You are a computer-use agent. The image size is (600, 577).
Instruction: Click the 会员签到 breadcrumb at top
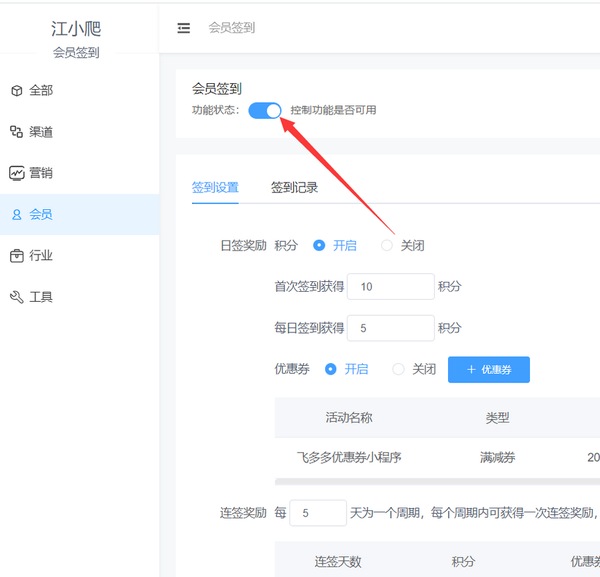(232, 28)
